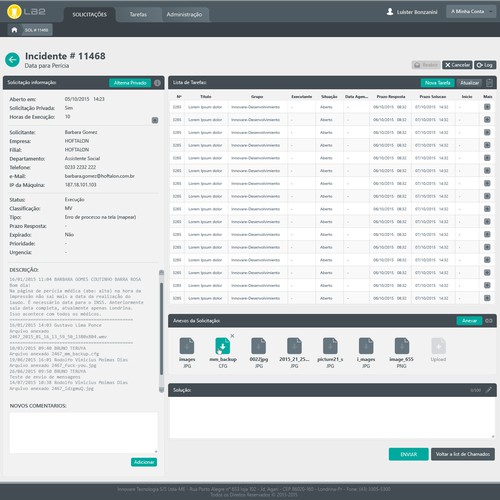Download the mm_backup CFG attachment
The width and height of the screenshot is (500, 500).
point(223,346)
